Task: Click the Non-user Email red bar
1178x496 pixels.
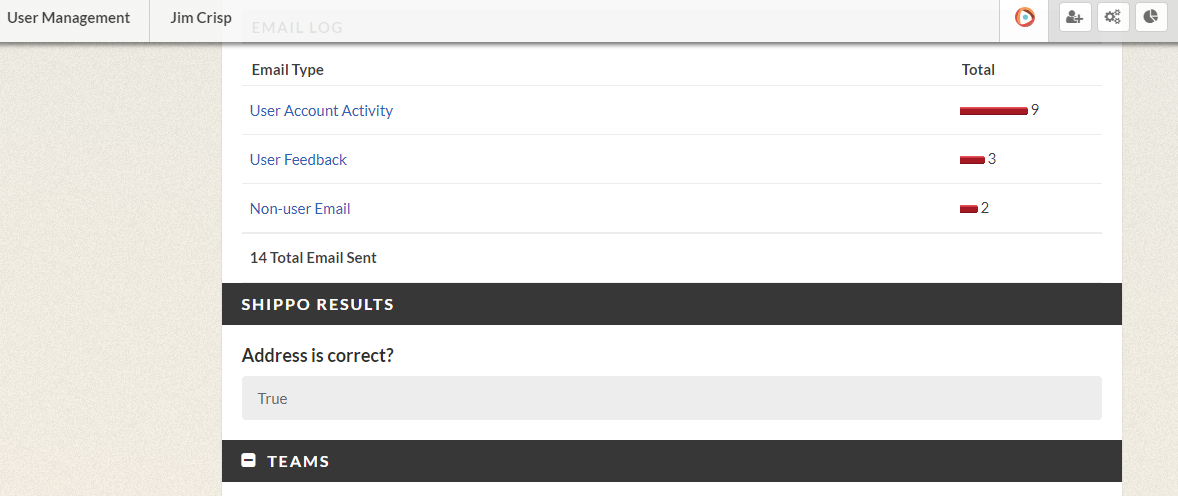Action: pos(968,209)
